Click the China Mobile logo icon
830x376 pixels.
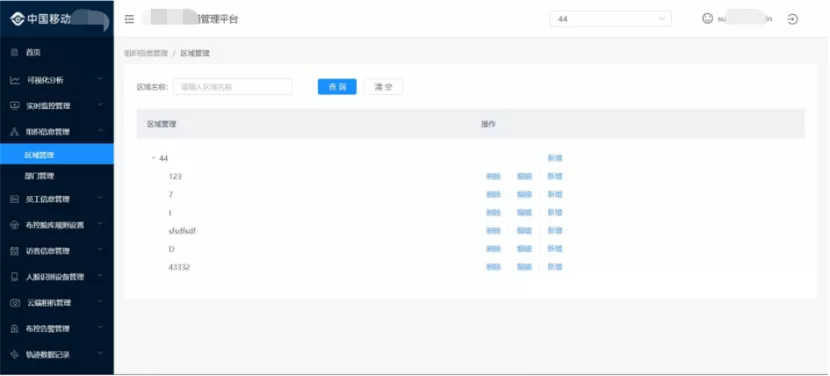17,20
